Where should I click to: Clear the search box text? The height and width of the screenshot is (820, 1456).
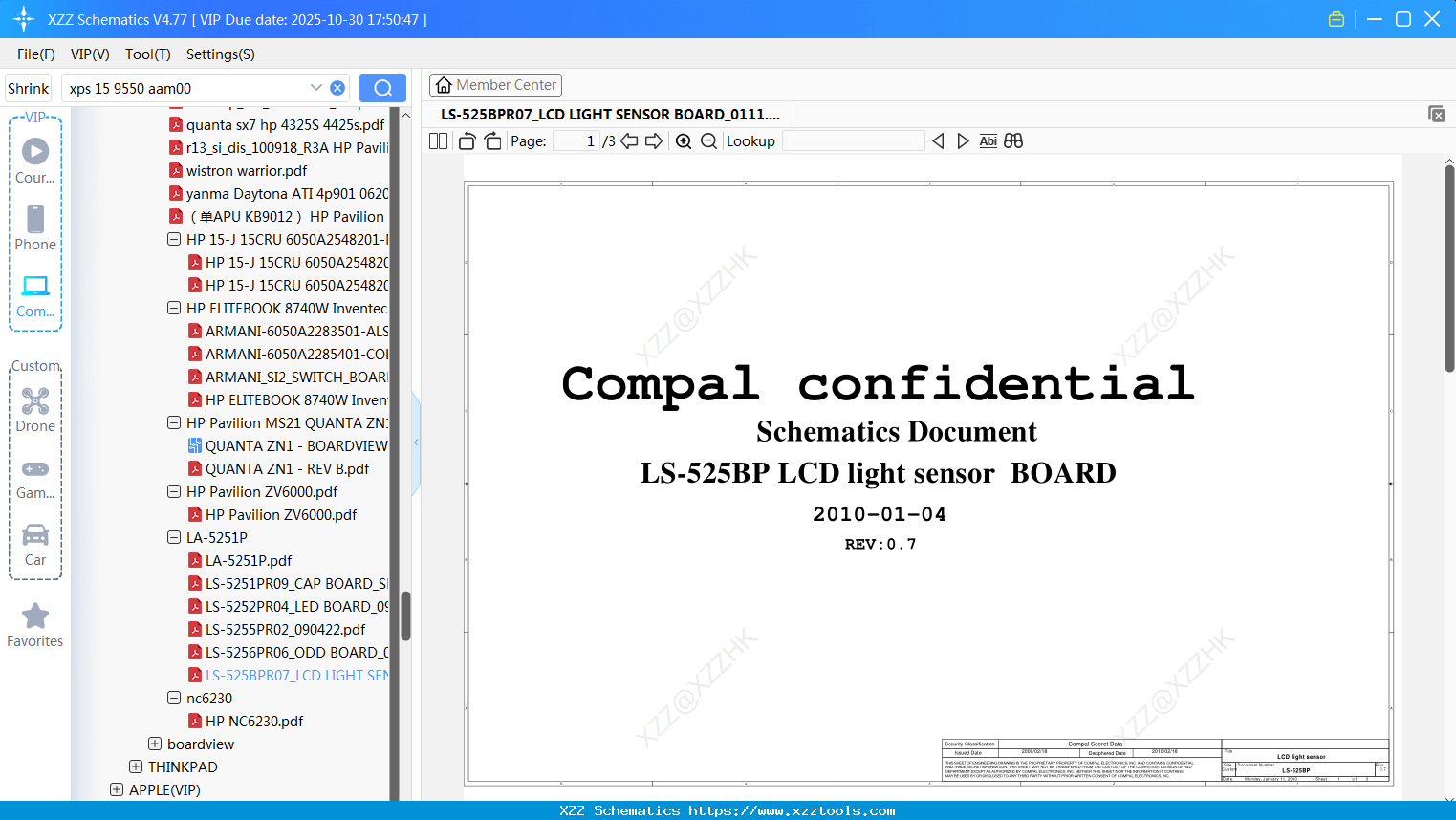[x=337, y=88]
